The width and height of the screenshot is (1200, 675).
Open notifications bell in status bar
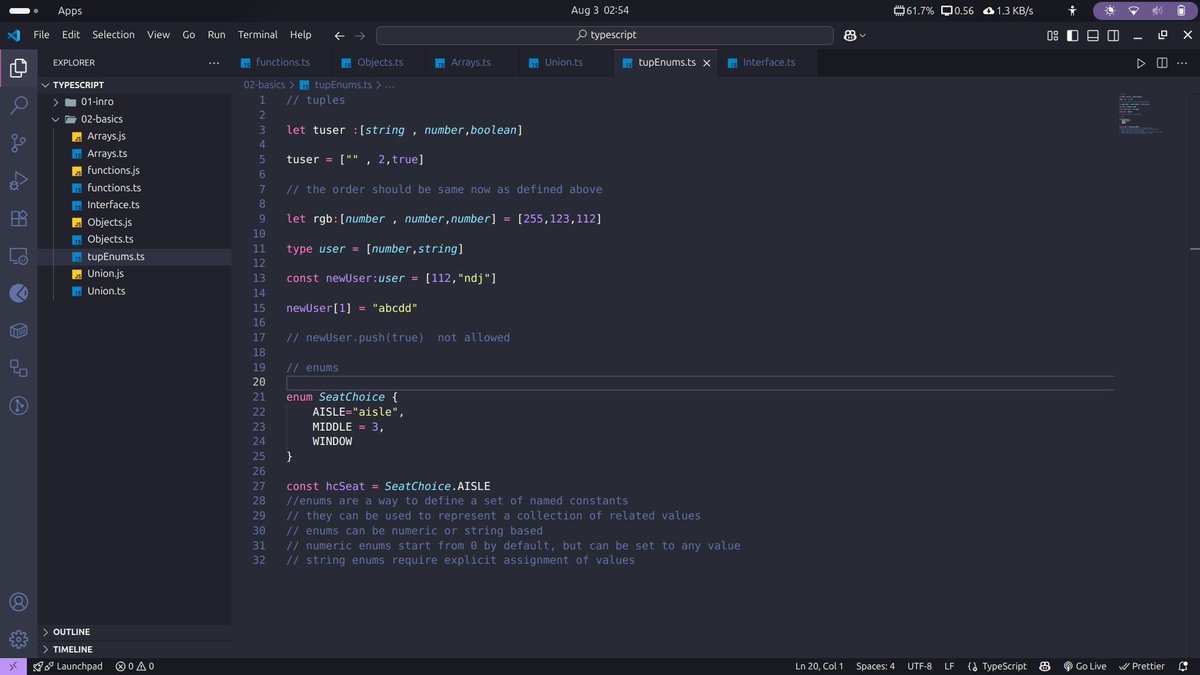[x=1183, y=666]
